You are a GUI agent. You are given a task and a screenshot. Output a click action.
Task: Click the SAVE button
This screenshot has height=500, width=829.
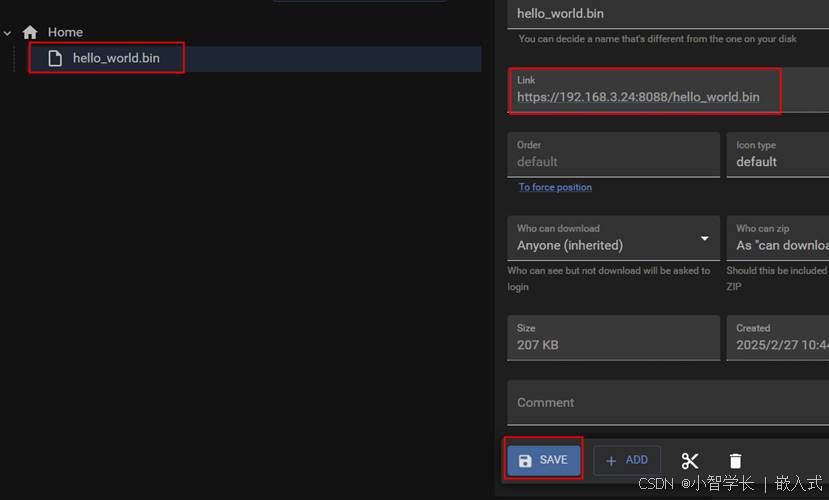[544, 460]
